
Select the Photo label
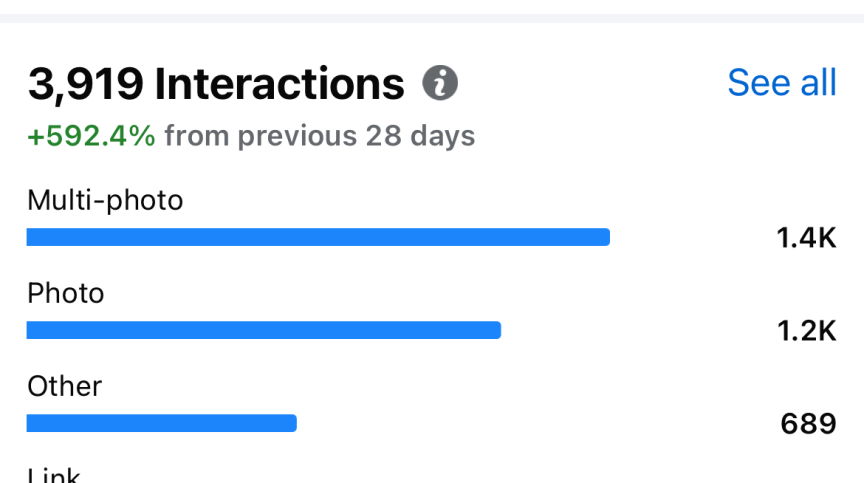pyautogui.click(x=66, y=293)
